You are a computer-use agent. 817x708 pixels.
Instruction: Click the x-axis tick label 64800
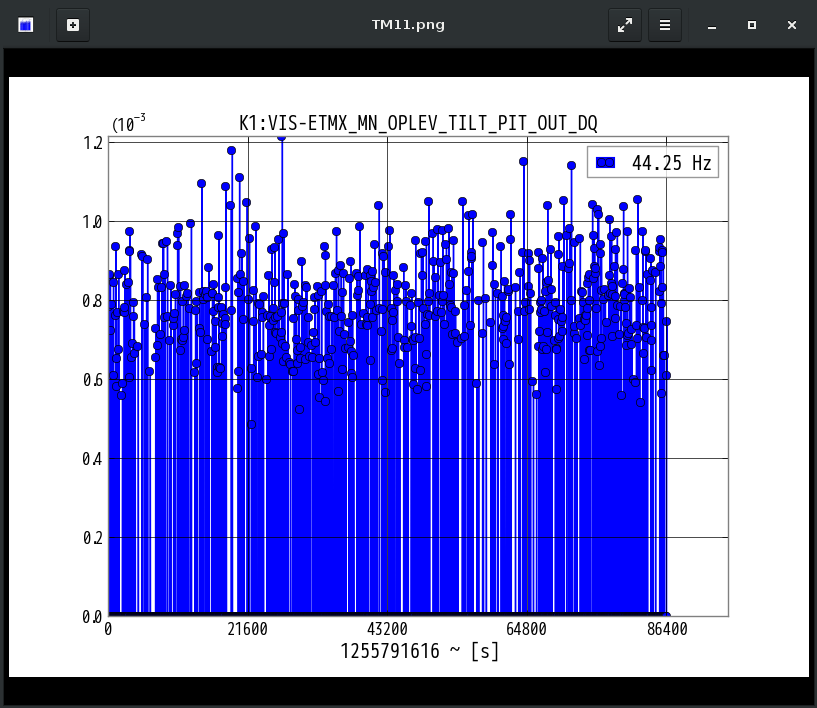(x=527, y=629)
